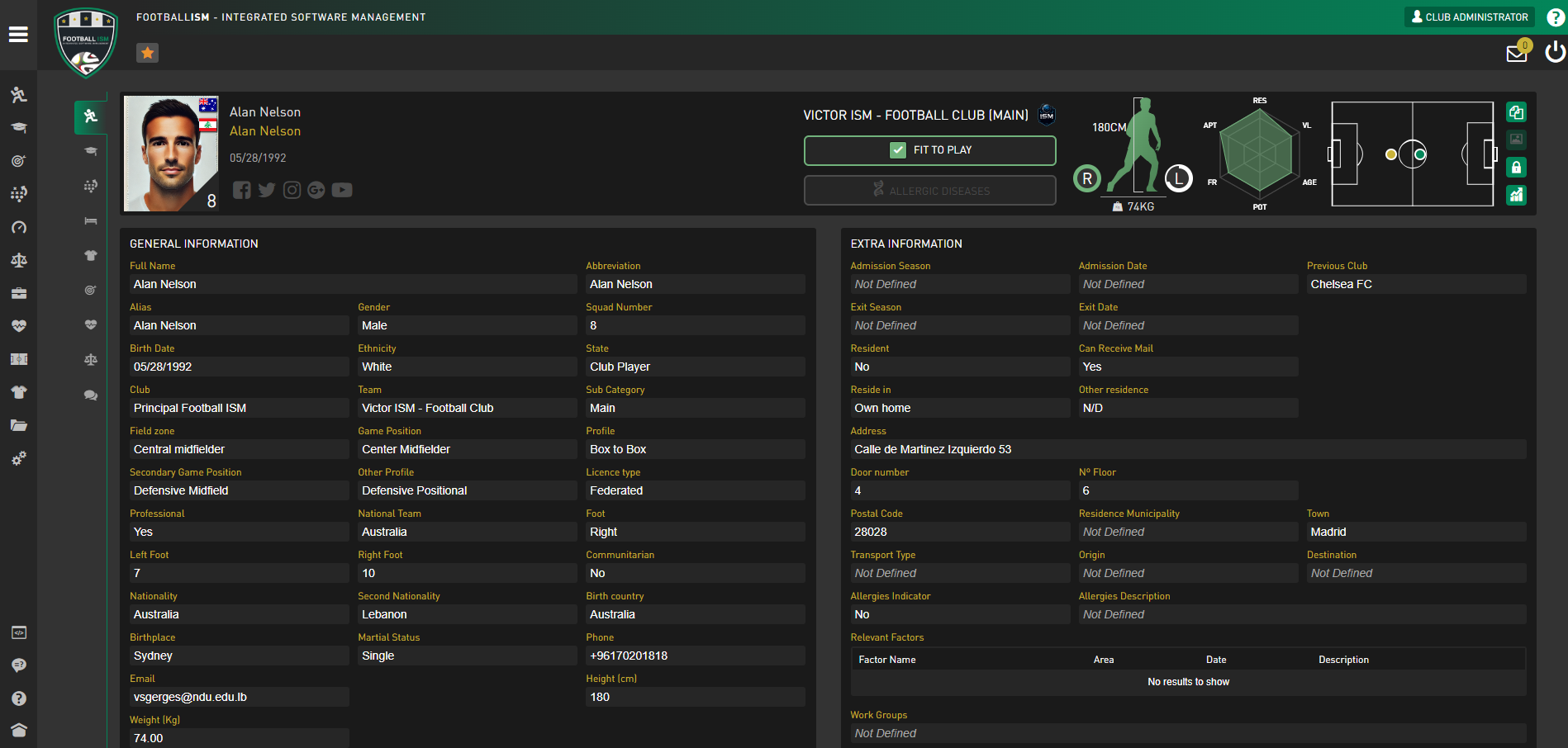Switch to the player accommodation bed tab
The width and height of the screenshot is (1568, 748).
[91, 220]
